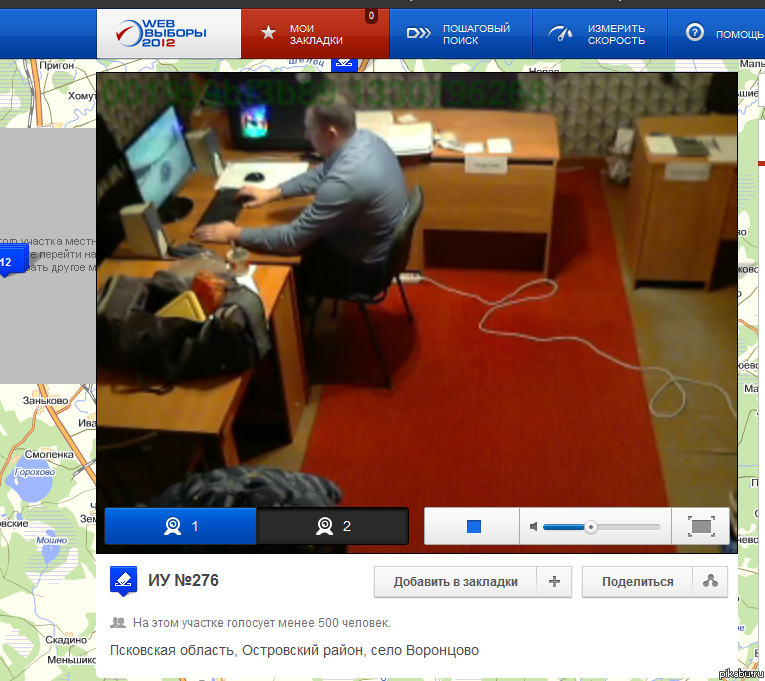This screenshot has width=765, height=681.
Task: Click the help question mark icon
Action: pyautogui.click(x=694, y=33)
